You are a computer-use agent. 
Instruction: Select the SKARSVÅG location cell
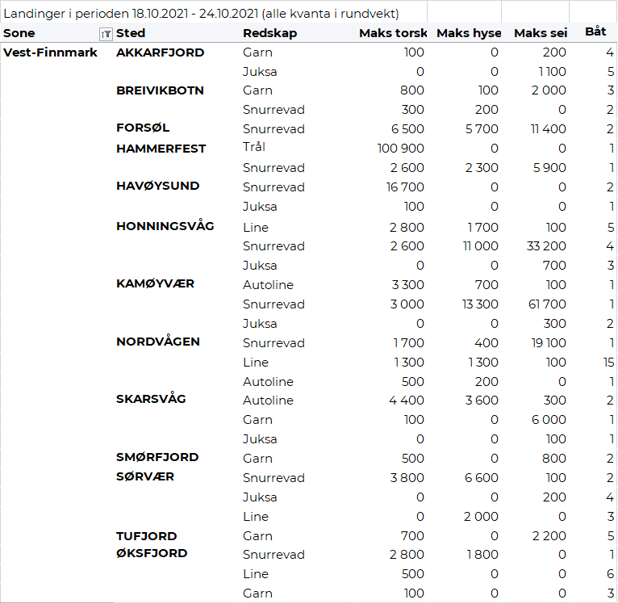tap(153, 399)
